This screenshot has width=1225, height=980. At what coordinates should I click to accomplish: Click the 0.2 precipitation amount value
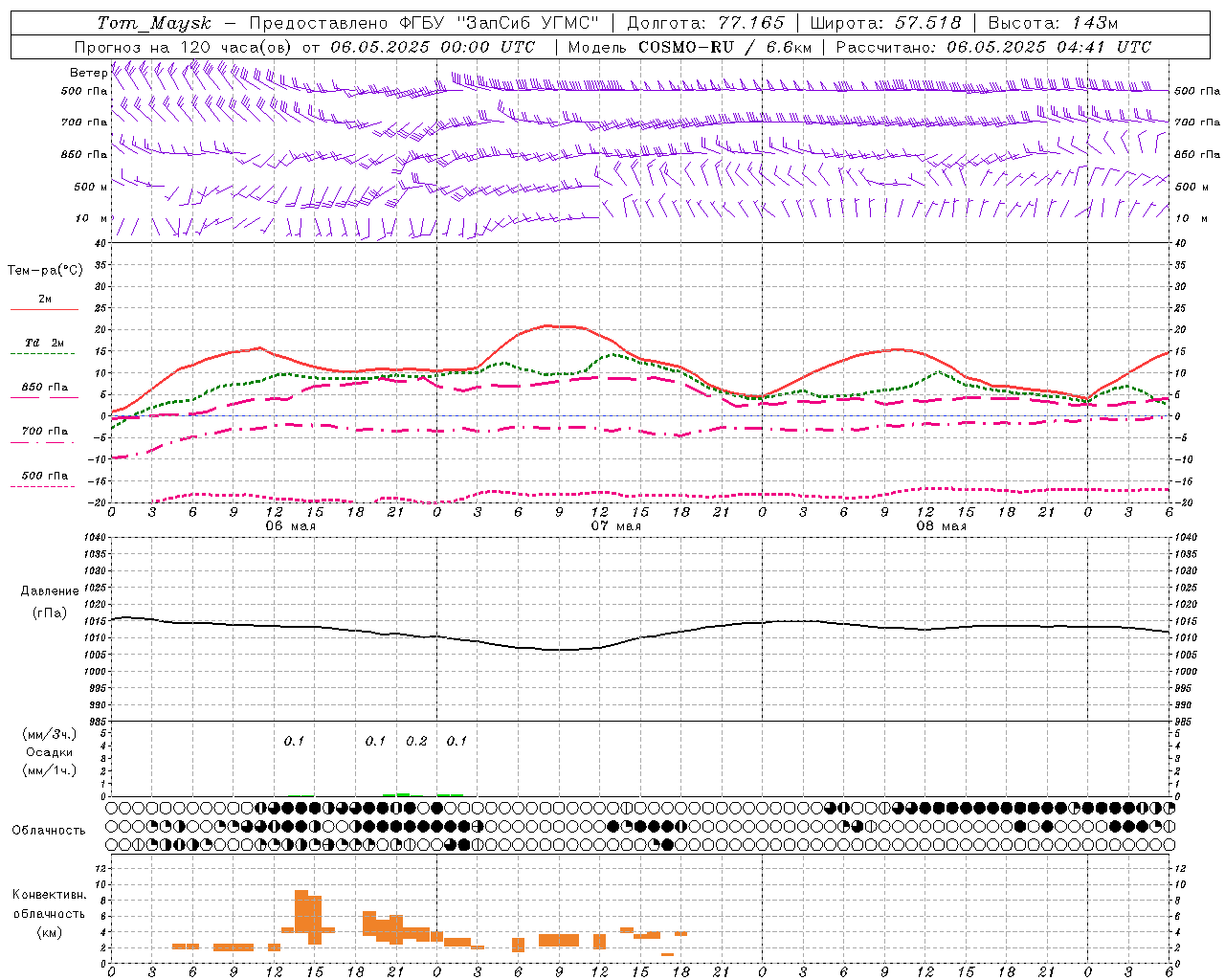pyautogui.click(x=416, y=741)
